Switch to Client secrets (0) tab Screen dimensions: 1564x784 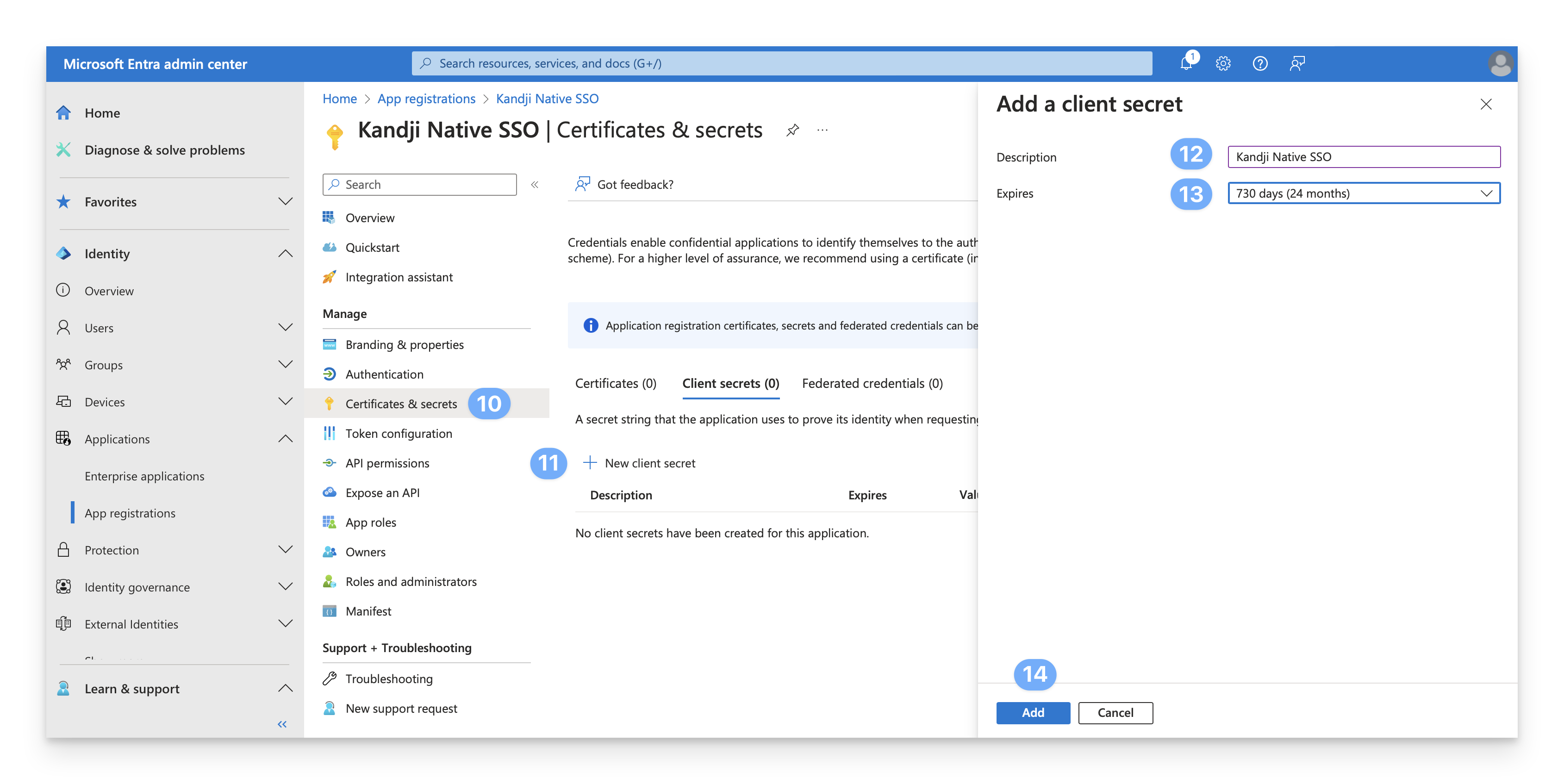[x=730, y=383]
